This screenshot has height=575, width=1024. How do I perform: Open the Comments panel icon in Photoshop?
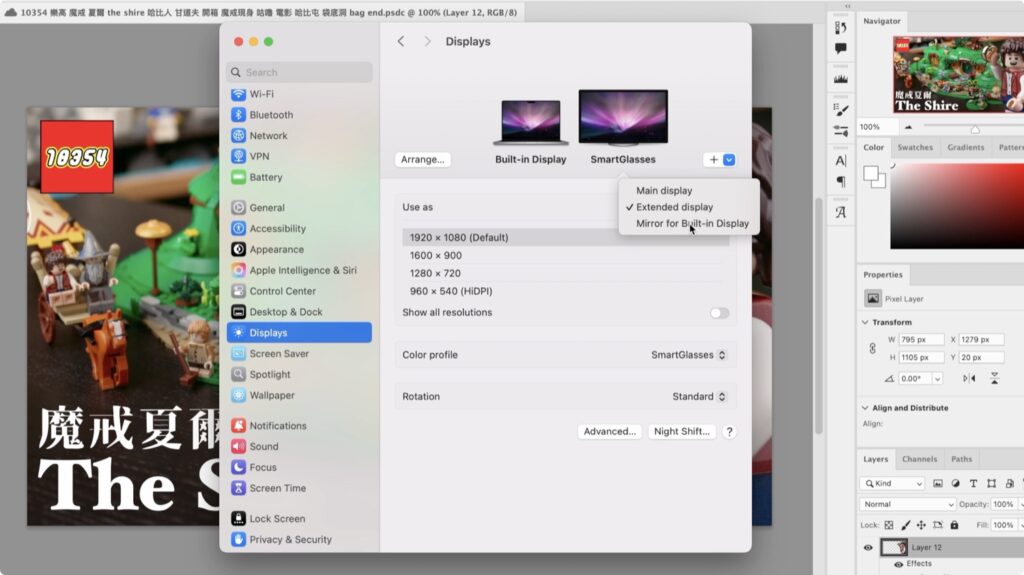point(840,48)
